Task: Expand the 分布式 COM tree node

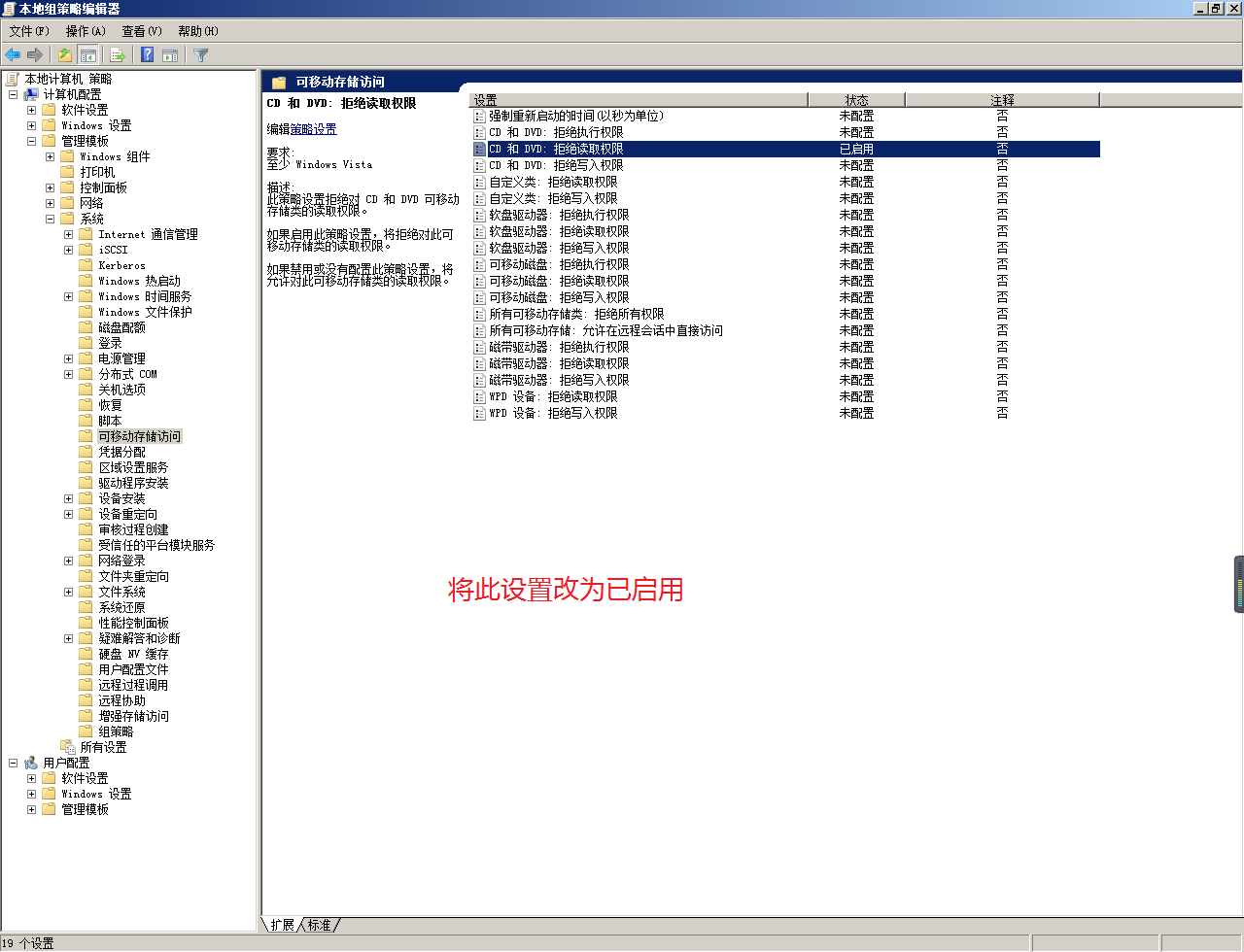Action: [68, 374]
